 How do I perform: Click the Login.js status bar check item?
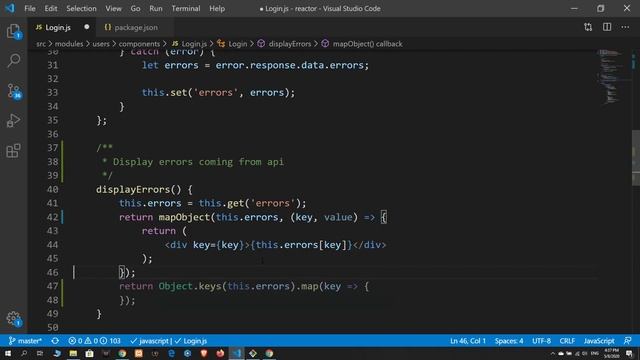click(191, 341)
